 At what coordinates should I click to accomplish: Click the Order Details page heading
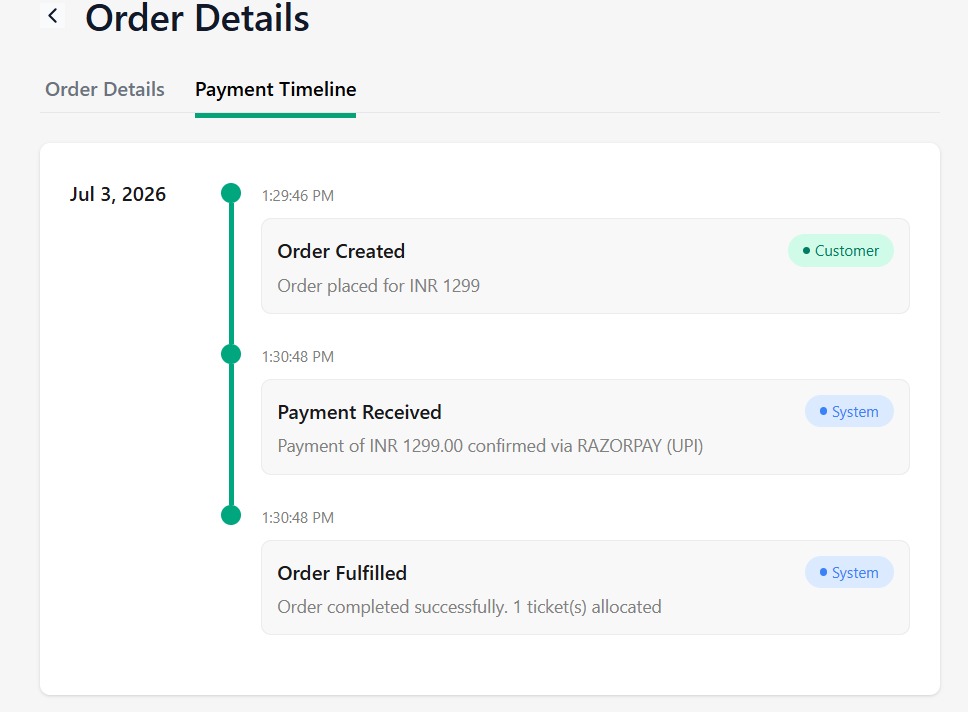coord(197,18)
